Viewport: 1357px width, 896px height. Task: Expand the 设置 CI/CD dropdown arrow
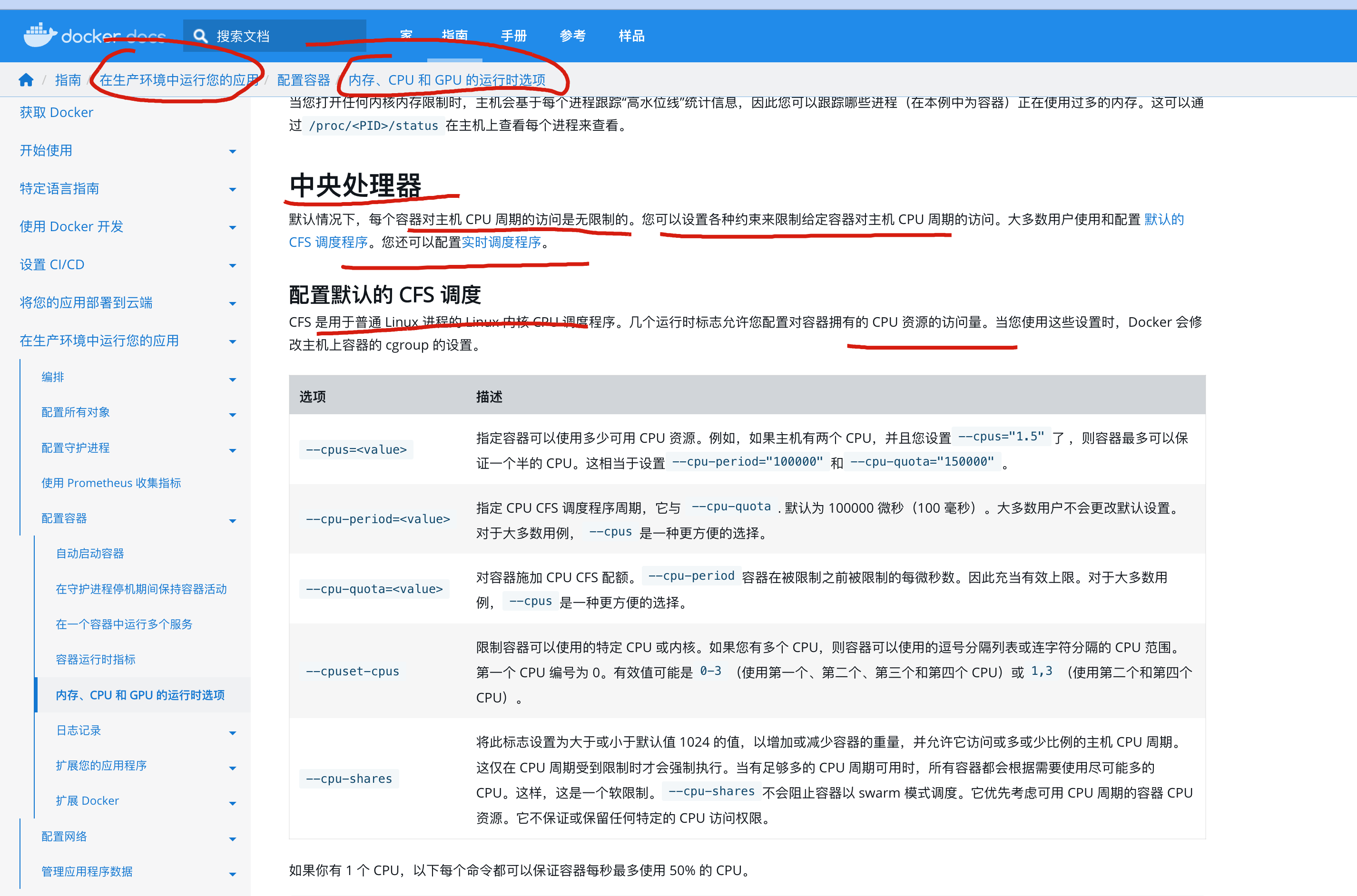click(232, 265)
